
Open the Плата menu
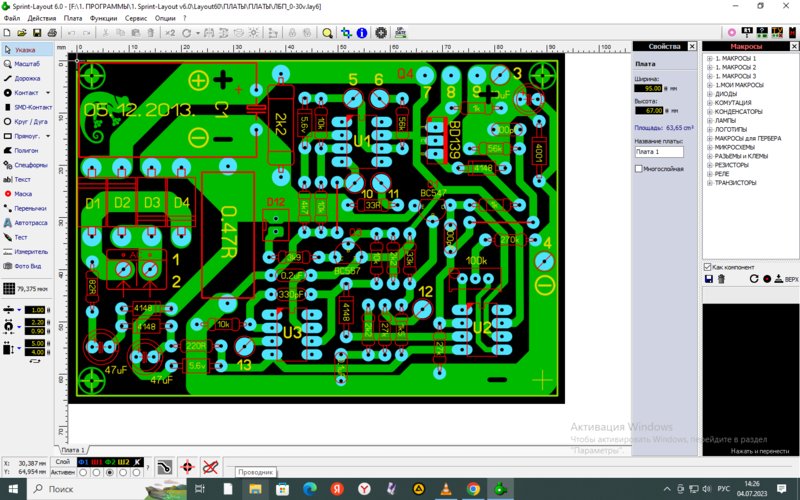tap(73, 18)
